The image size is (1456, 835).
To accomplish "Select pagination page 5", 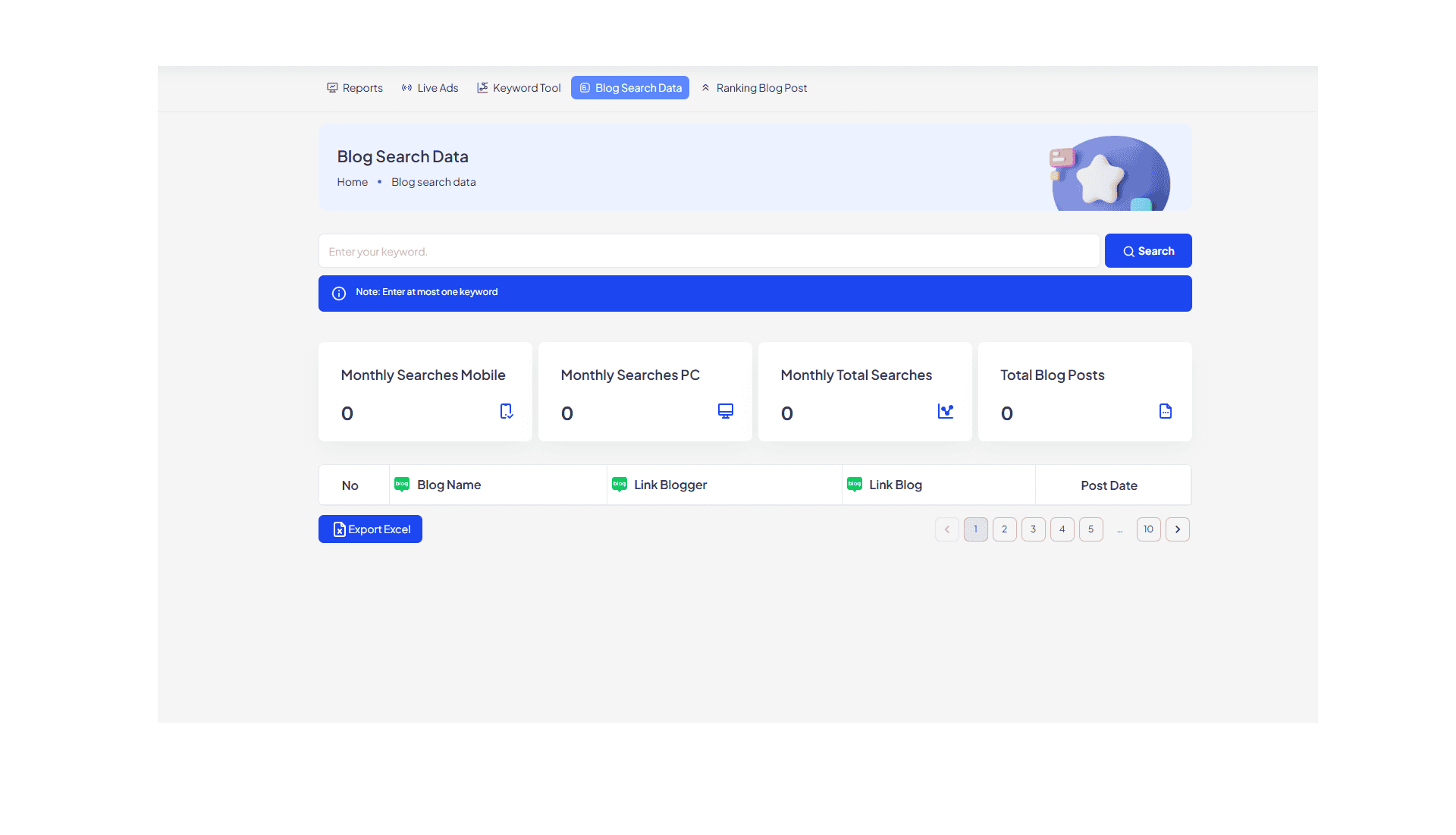I will tap(1091, 529).
